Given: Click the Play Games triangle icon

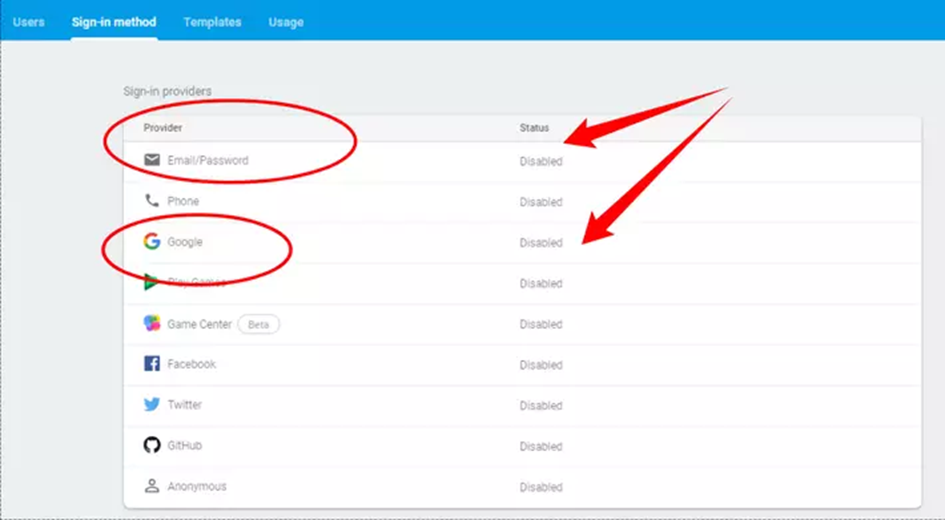Looking at the screenshot, I should [x=152, y=283].
